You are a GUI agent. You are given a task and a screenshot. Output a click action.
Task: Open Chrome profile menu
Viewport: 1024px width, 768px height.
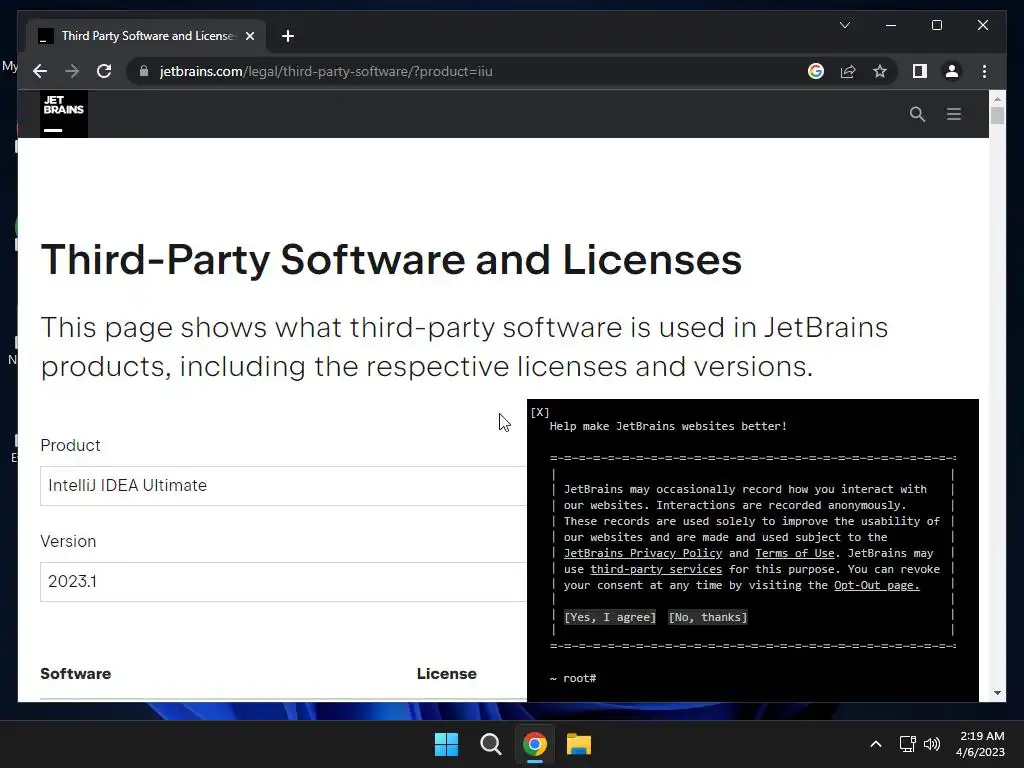[952, 71]
